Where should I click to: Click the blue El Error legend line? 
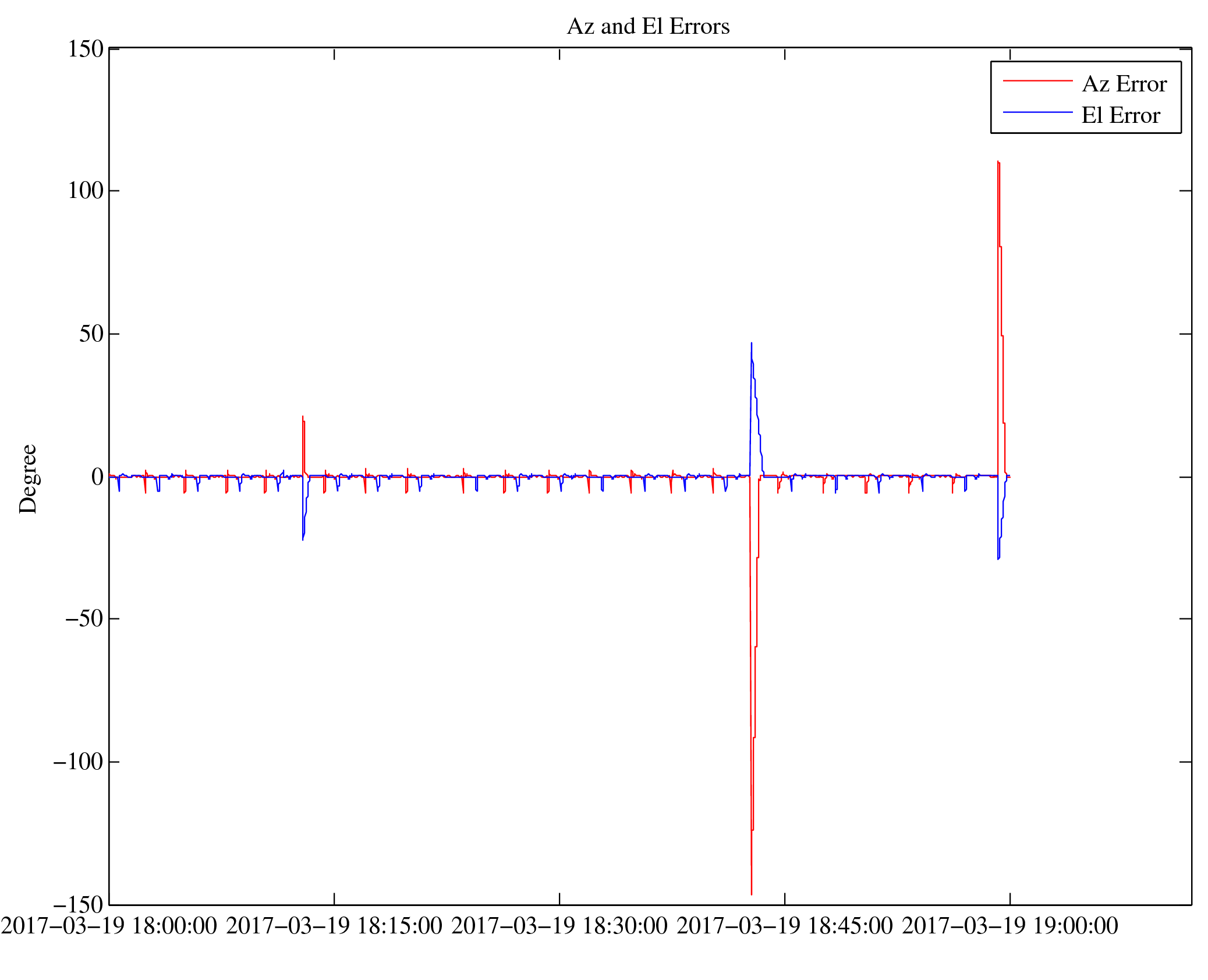coord(1037,112)
